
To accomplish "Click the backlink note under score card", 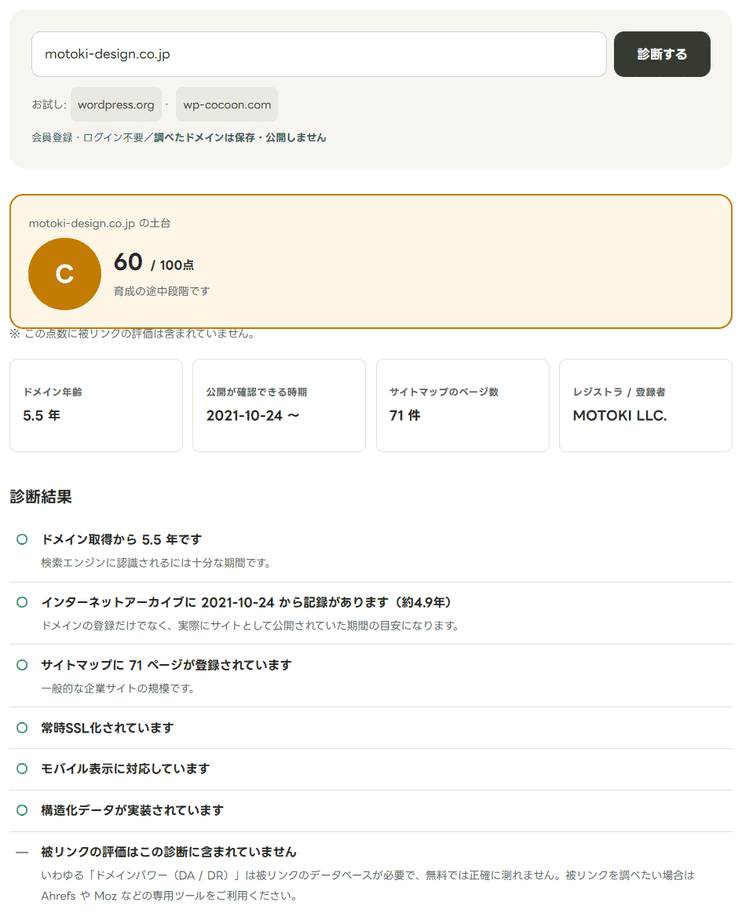I will (x=133, y=334).
